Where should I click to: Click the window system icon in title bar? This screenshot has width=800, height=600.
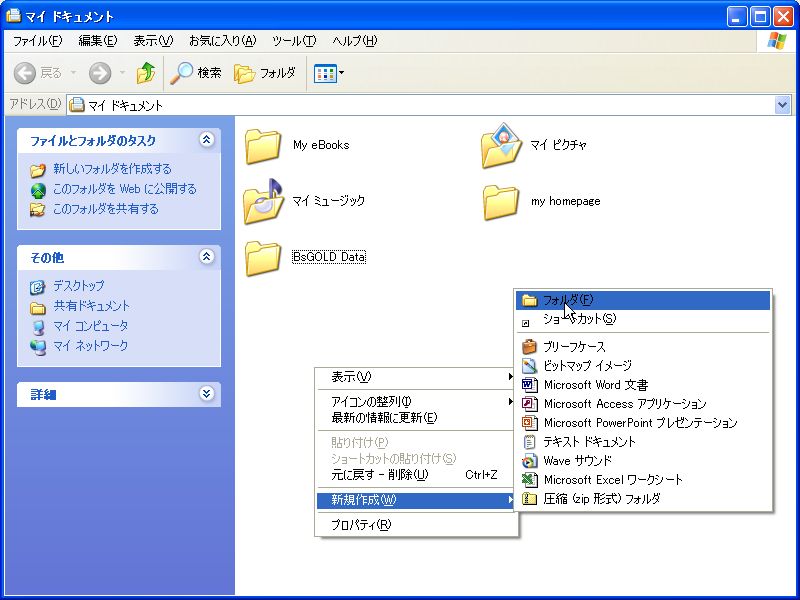click(13, 15)
